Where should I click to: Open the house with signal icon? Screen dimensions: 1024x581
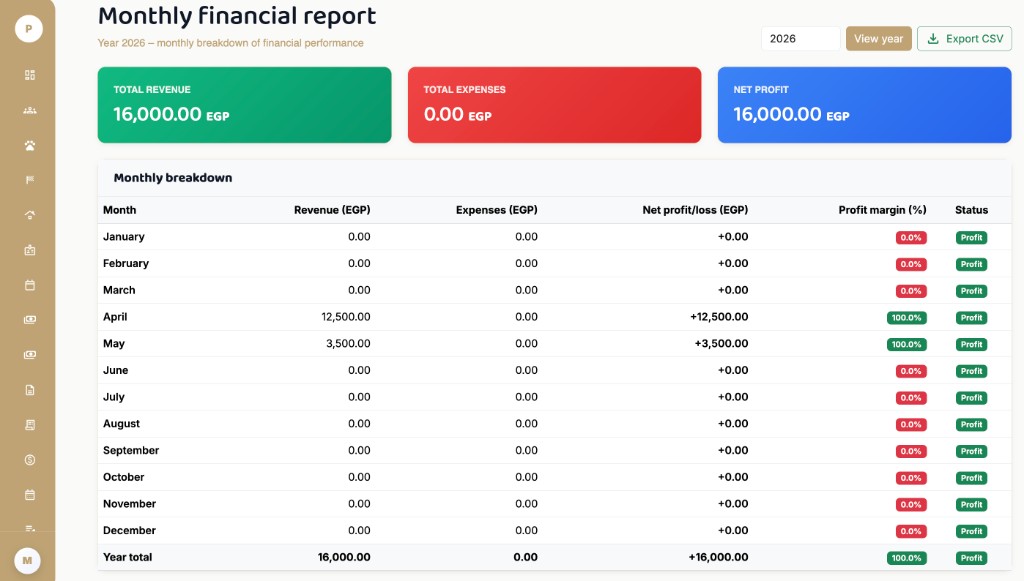30,215
